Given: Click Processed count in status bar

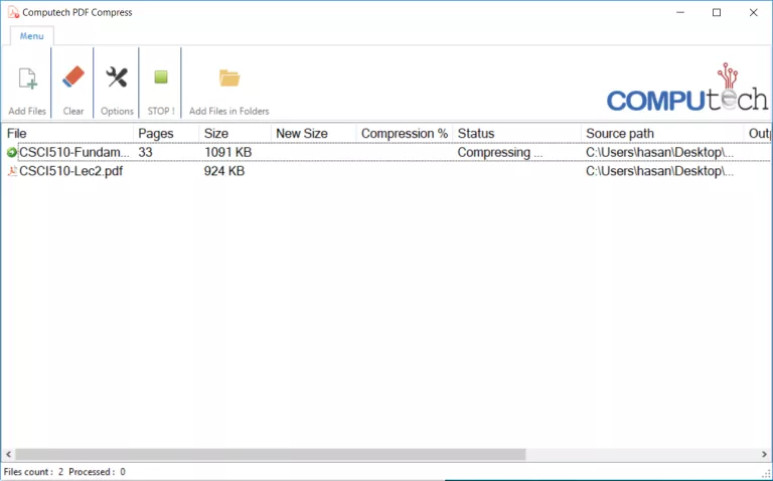Looking at the screenshot, I should (97, 472).
